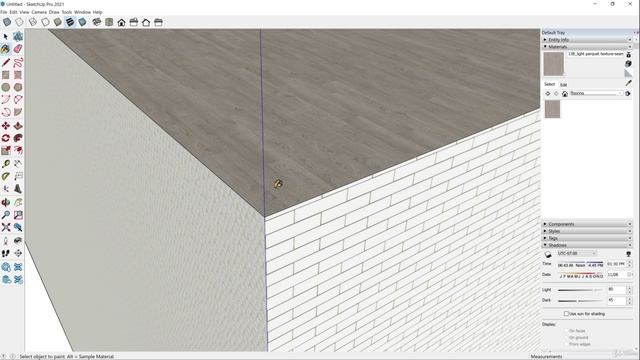Expand the Components panel
640x360 pixels.
588,224
